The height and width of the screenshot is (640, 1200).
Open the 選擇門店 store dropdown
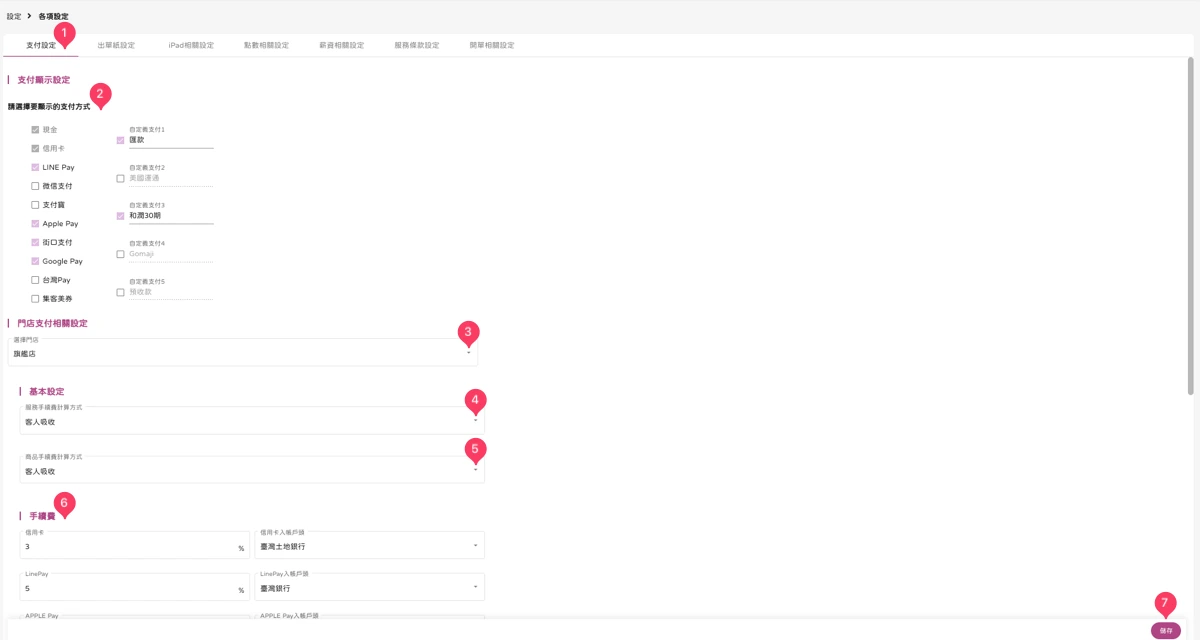point(243,352)
